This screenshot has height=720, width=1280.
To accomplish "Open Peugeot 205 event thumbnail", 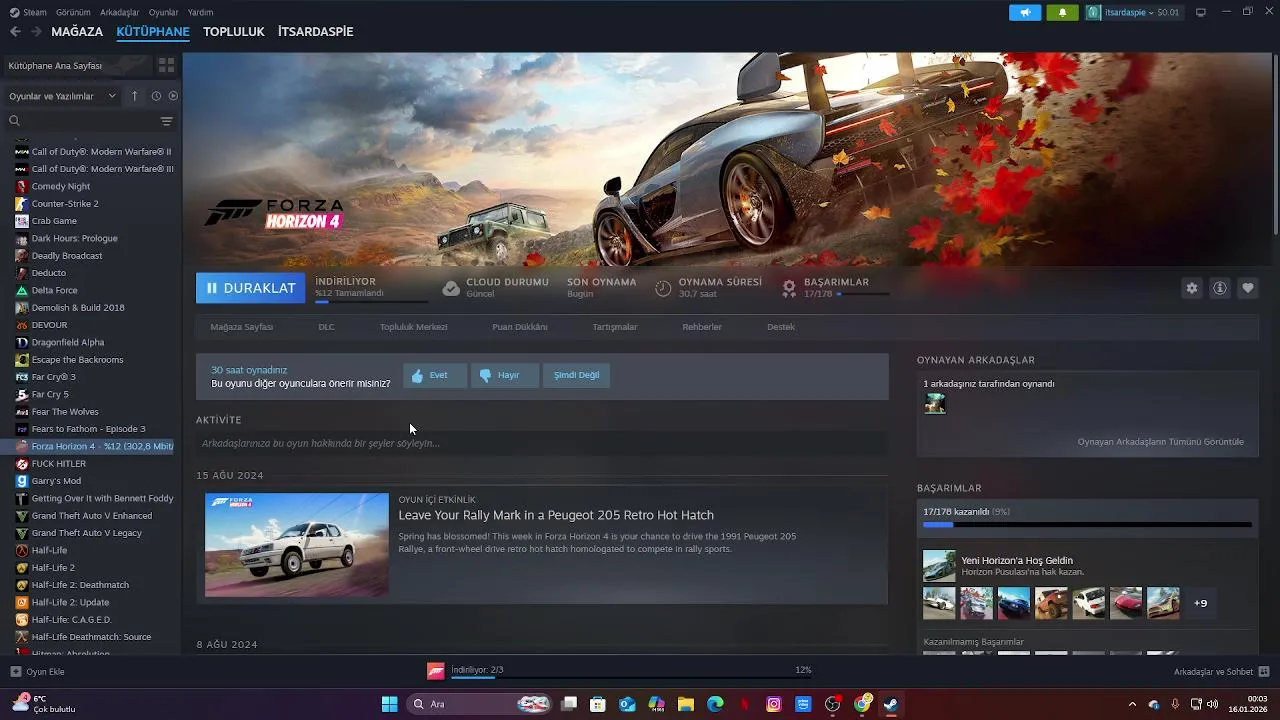I will point(297,545).
